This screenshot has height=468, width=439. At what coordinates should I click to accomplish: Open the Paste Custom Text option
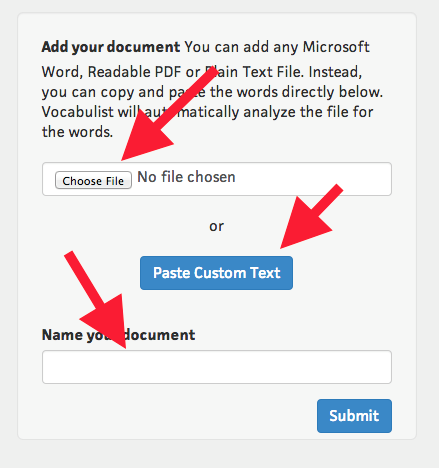tap(216, 273)
